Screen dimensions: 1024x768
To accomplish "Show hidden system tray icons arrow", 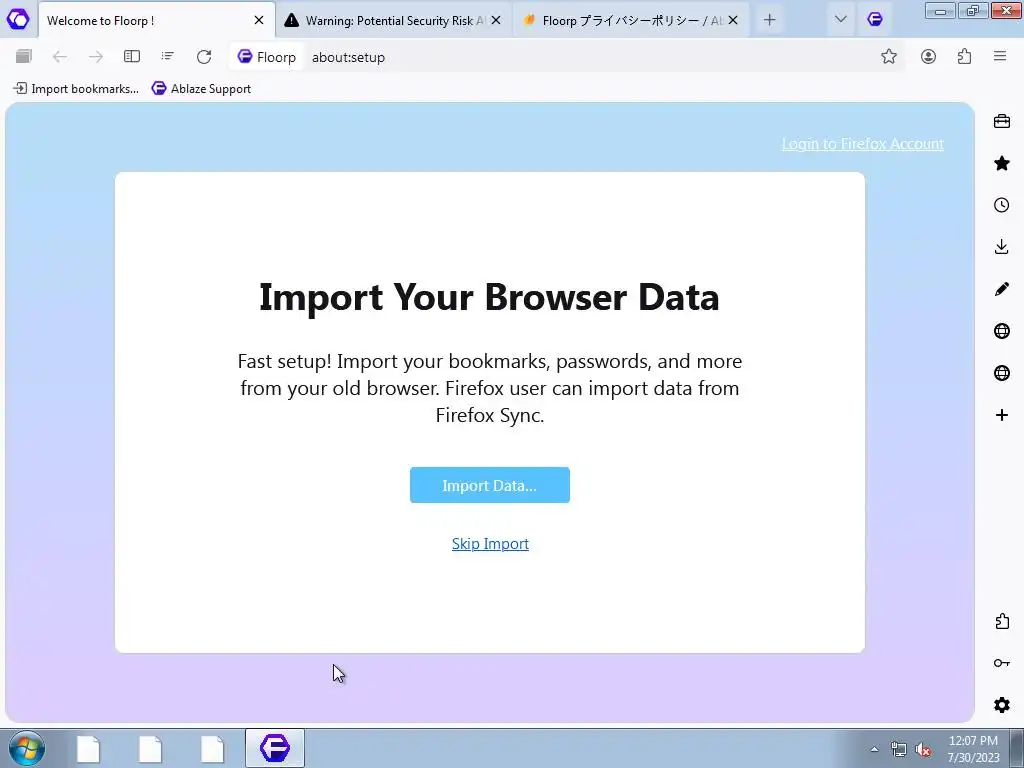I will click(x=874, y=749).
